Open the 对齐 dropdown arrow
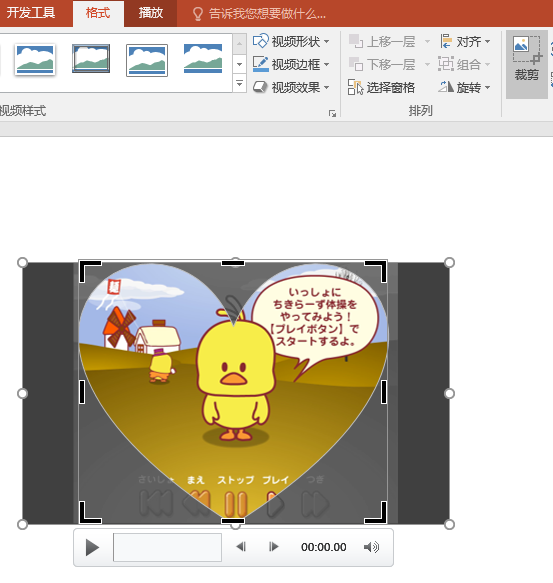Image resolution: width=553 pixels, height=583 pixels. coord(487,41)
